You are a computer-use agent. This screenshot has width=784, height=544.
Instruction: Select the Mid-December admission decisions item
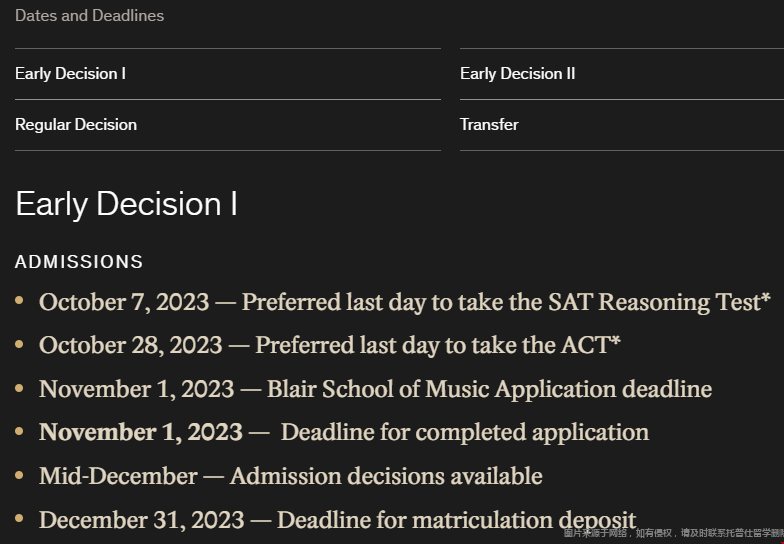[290, 476]
